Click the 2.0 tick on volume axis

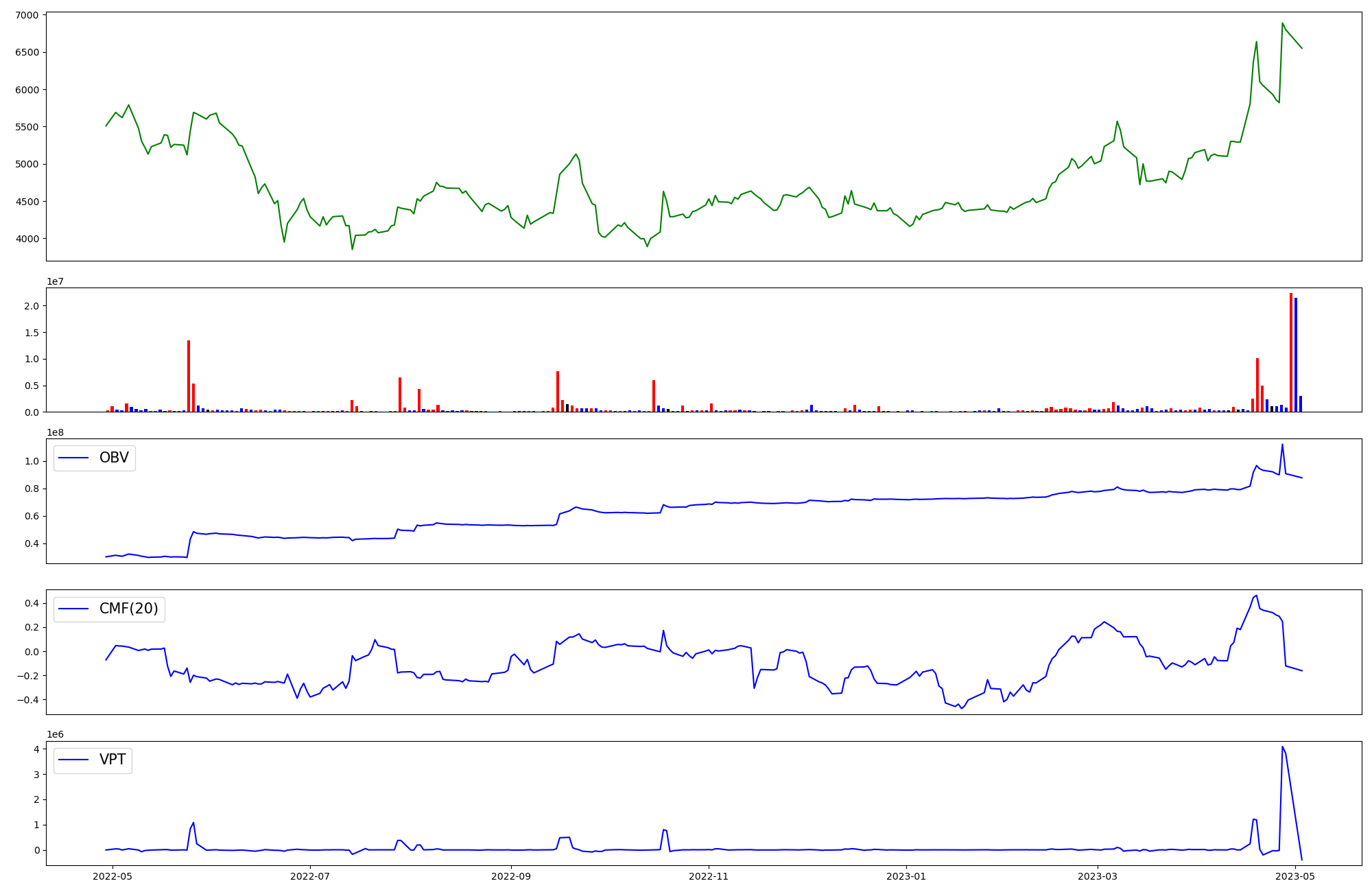click(x=32, y=305)
